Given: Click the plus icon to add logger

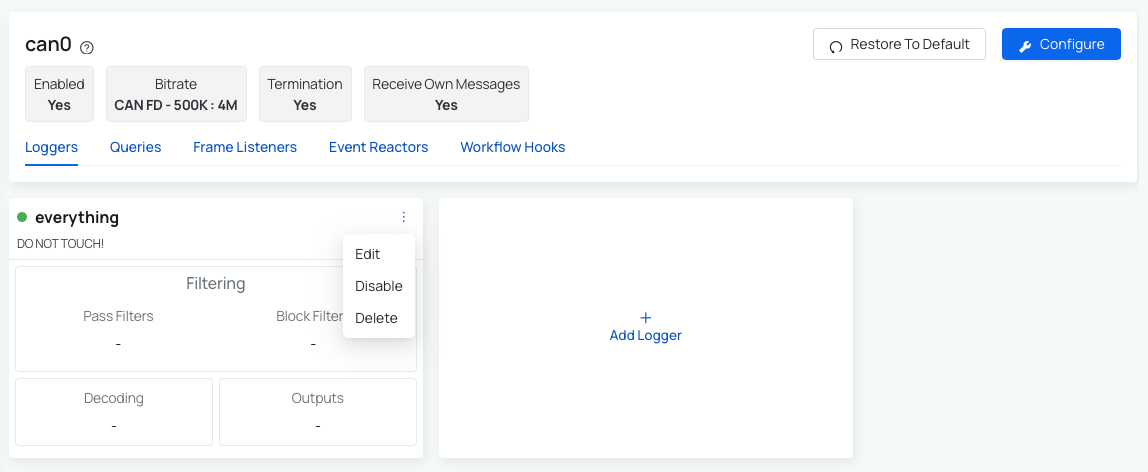Looking at the screenshot, I should [645, 317].
